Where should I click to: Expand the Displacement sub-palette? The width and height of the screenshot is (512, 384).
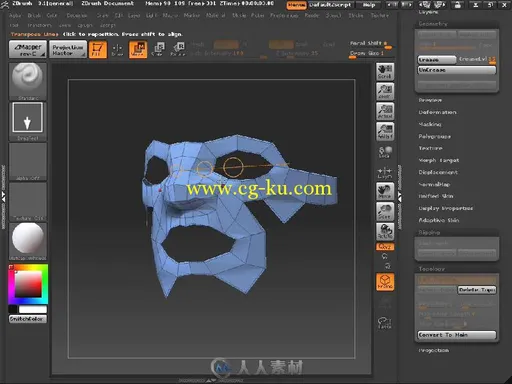(x=438, y=172)
